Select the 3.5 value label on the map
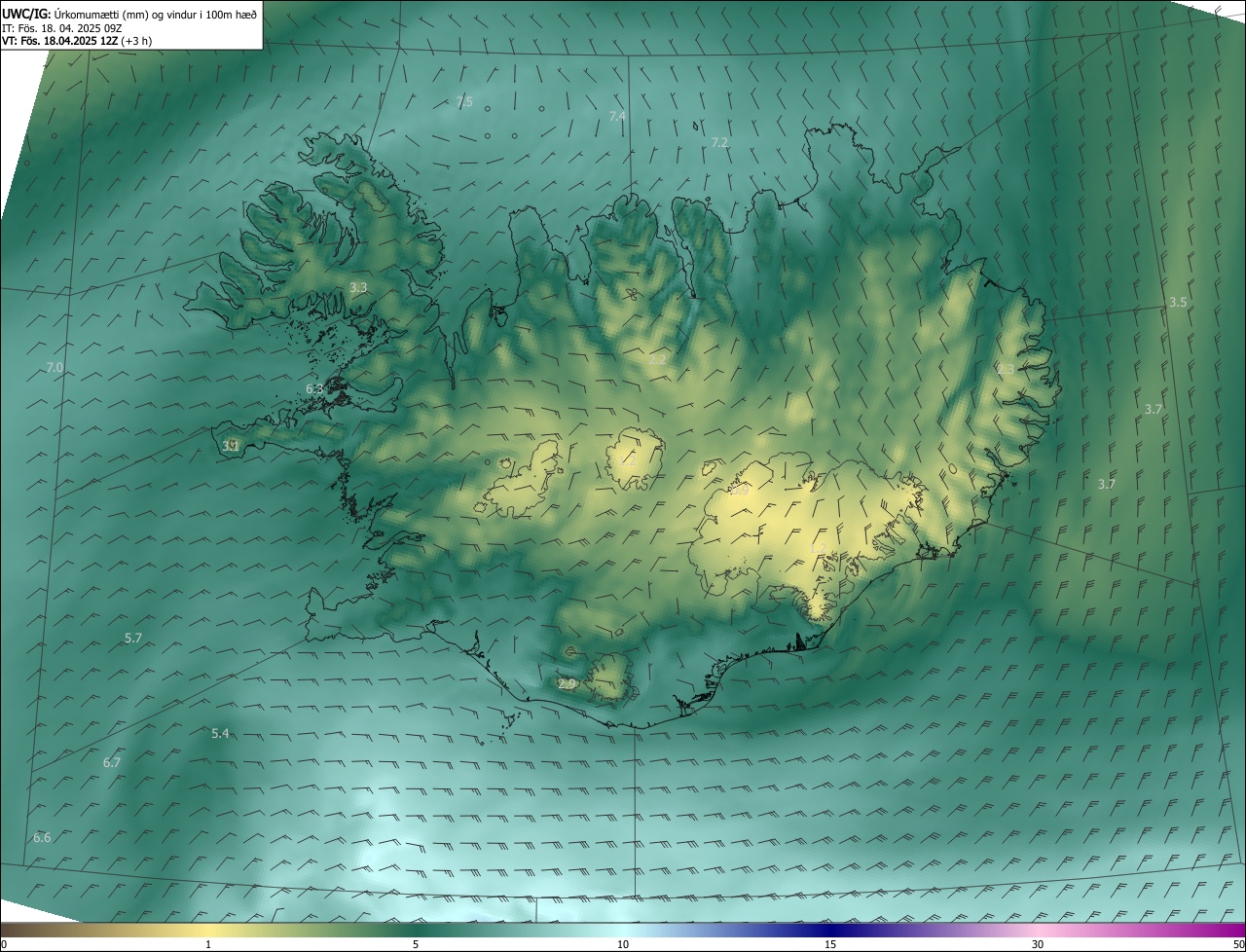1246x952 pixels. (1178, 302)
